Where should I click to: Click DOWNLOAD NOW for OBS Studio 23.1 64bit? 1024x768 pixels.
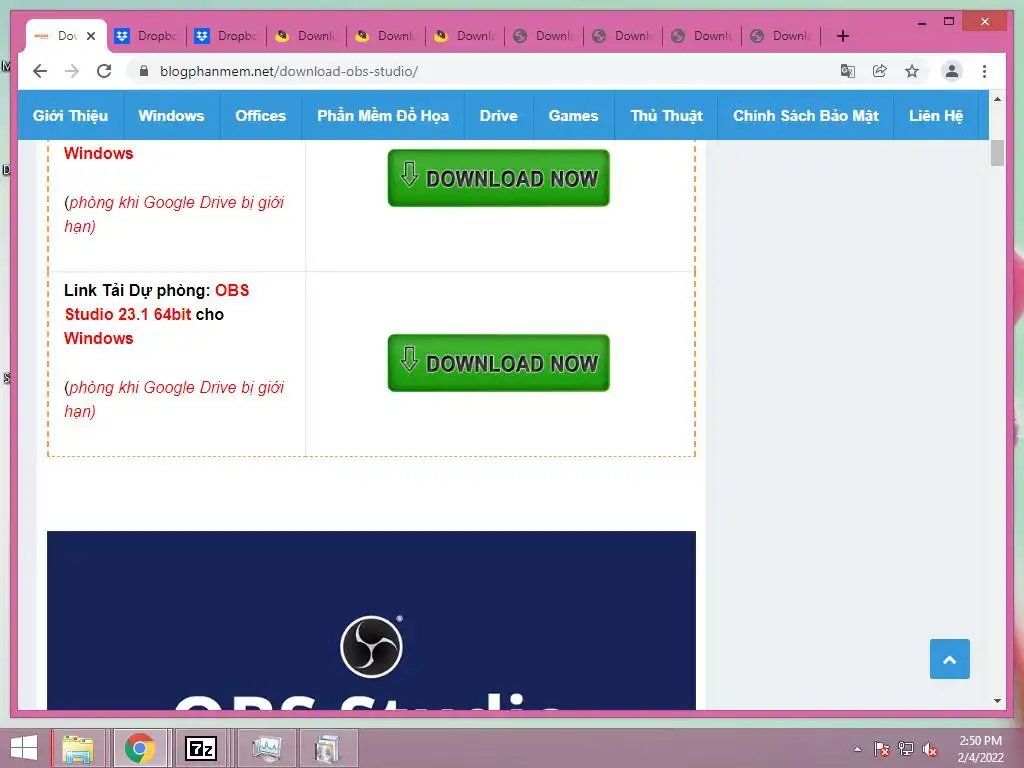click(x=498, y=363)
